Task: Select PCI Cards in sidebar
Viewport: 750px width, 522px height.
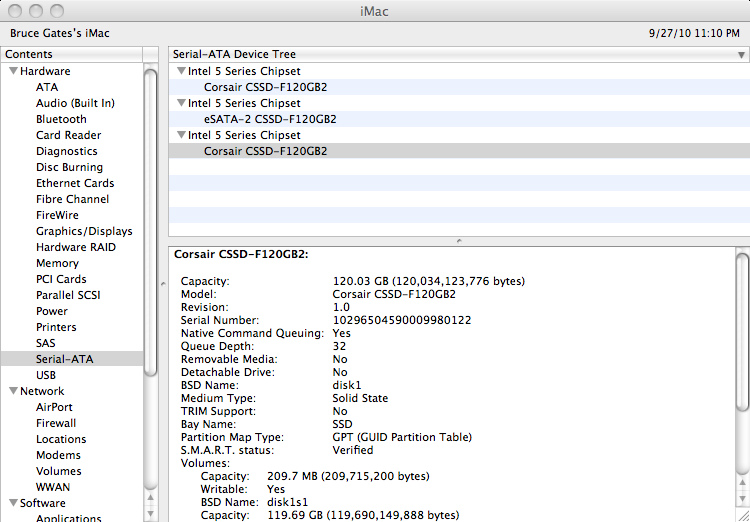Action: pos(61,279)
